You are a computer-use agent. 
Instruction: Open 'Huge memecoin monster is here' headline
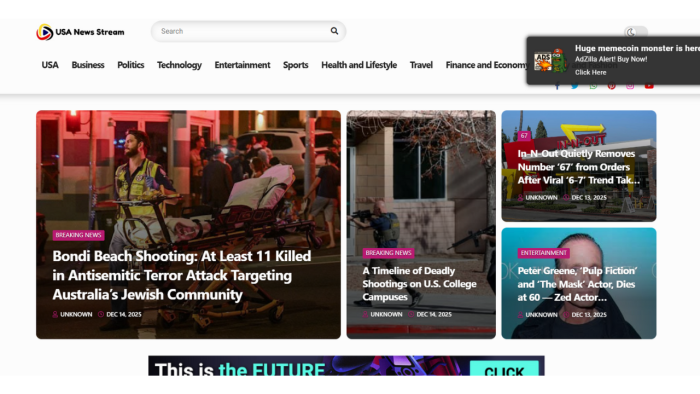point(637,48)
